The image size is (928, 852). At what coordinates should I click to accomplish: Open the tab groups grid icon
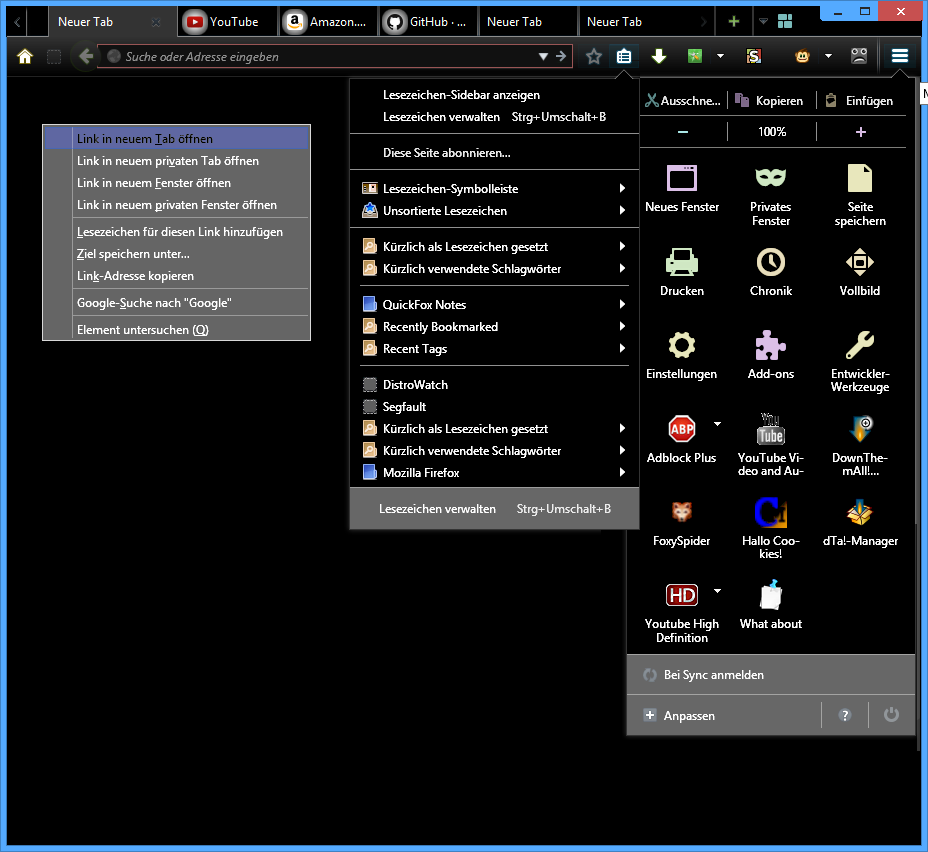(785, 22)
